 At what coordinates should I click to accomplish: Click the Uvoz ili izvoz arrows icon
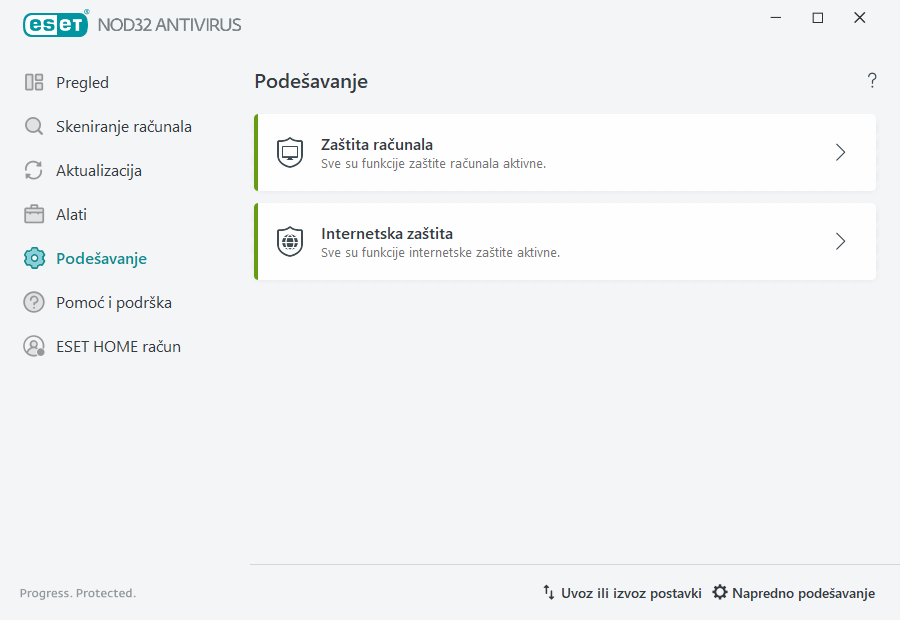[x=549, y=592]
